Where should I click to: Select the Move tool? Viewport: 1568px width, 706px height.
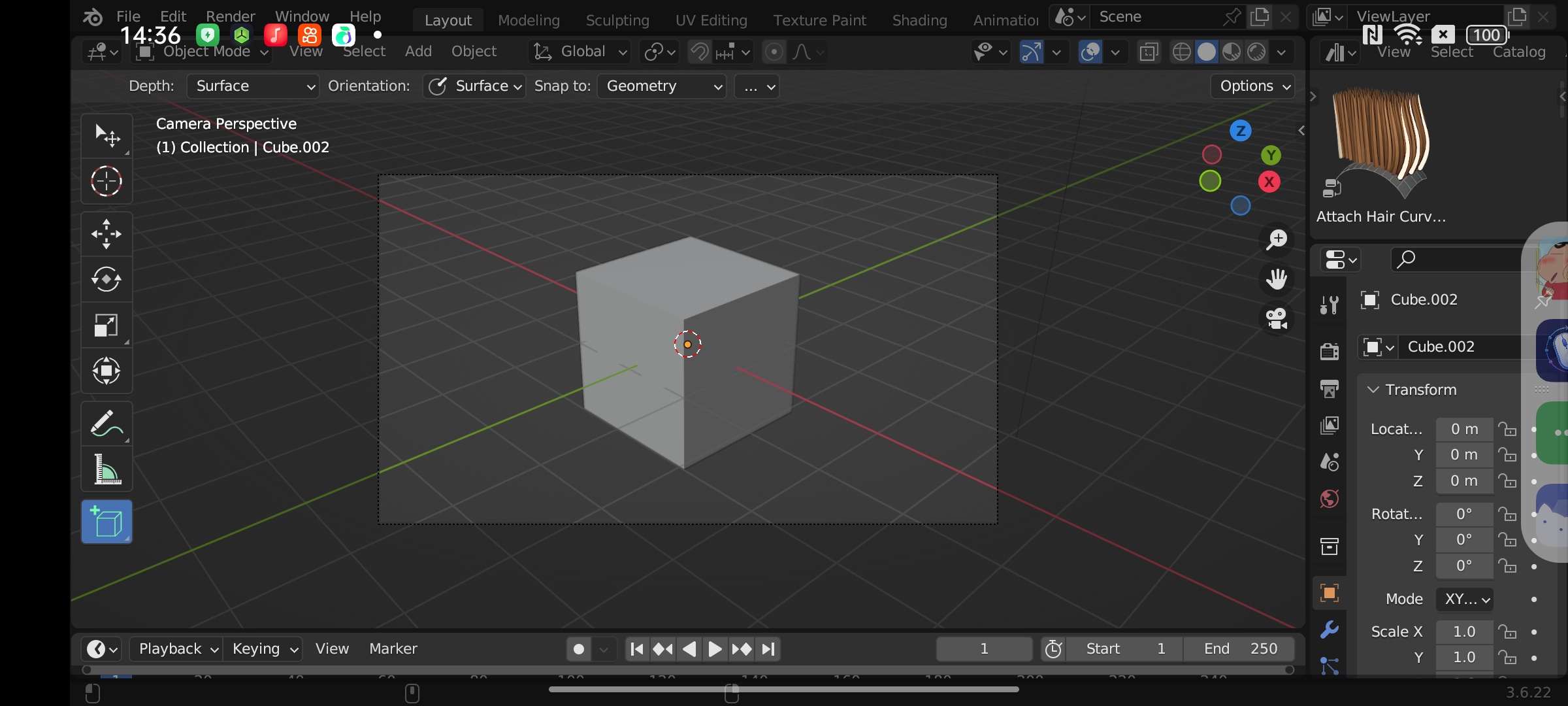pyautogui.click(x=106, y=234)
